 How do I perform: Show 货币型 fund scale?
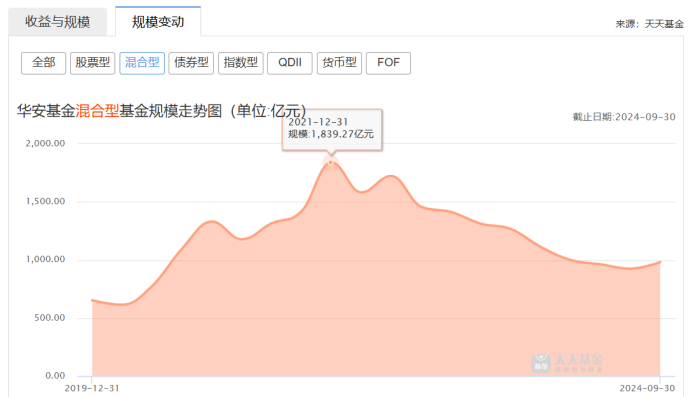click(339, 63)
